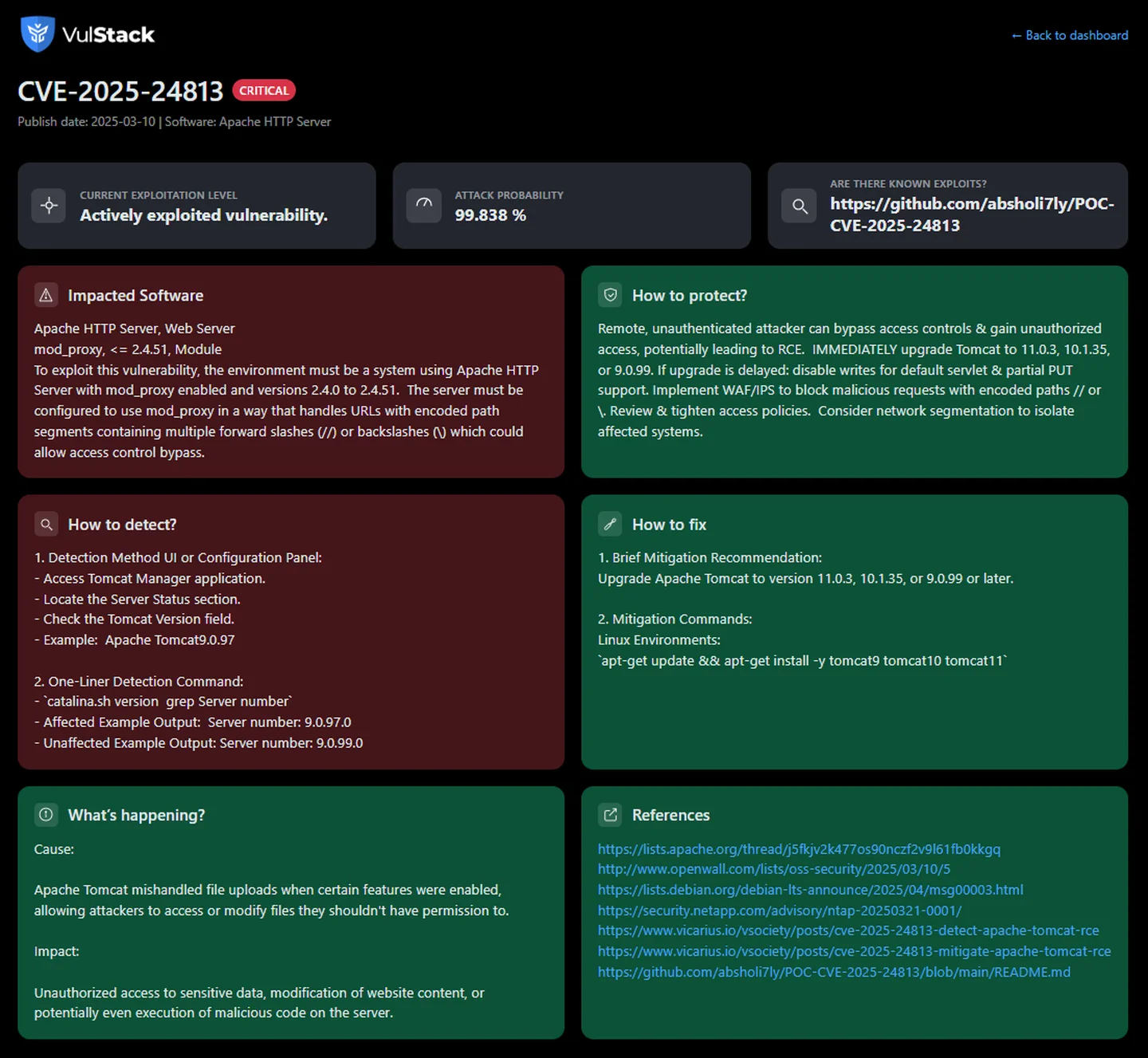Click the 'What's happening?' heading
Image resolution: width=1148 pixels, height=1058 pixels.
136,815
